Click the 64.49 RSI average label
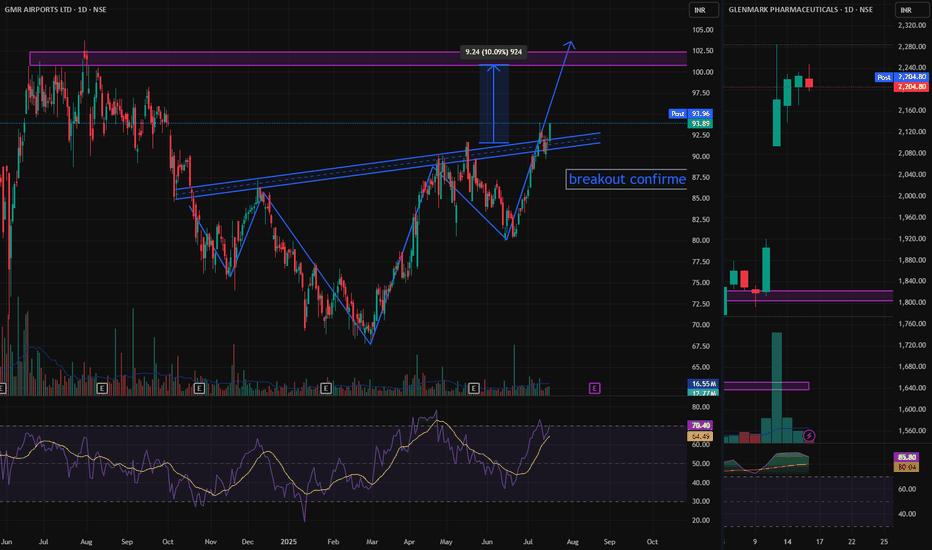 pos(700,436)
